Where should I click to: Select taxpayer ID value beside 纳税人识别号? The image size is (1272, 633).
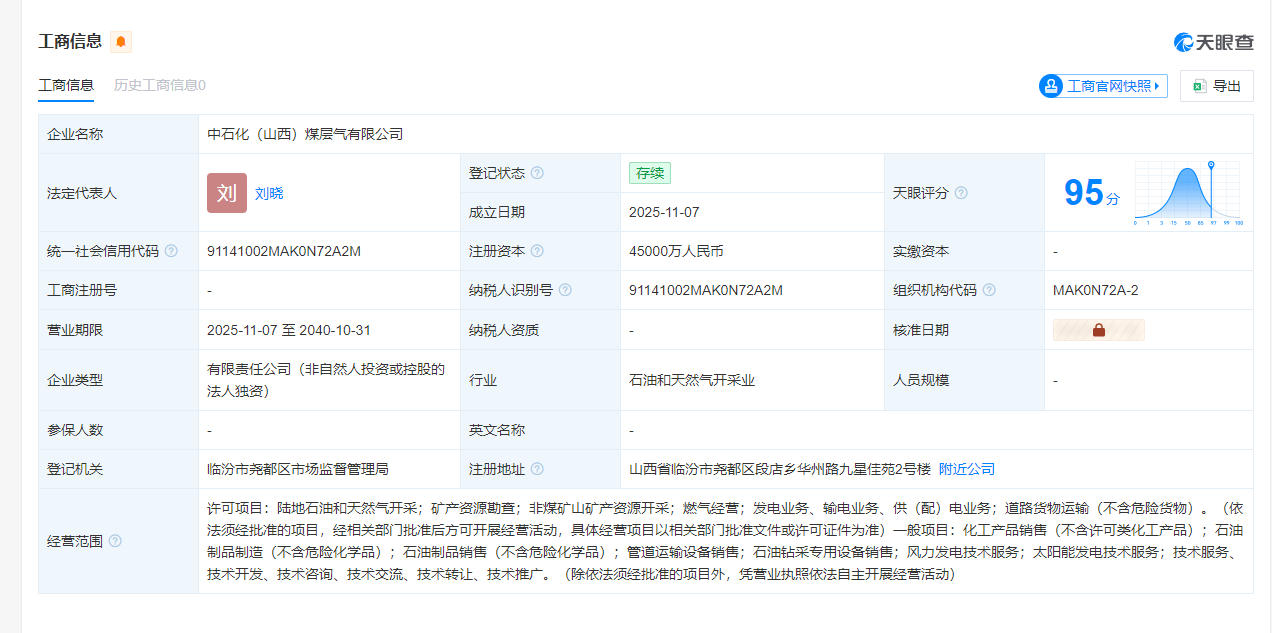pos(706,290)
